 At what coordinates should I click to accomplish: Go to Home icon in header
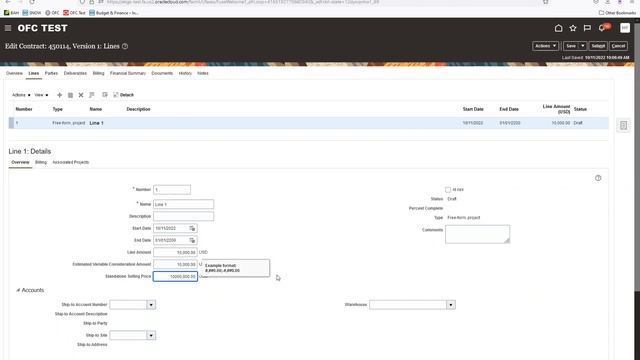pyautogui.click(x=558, y=28)
